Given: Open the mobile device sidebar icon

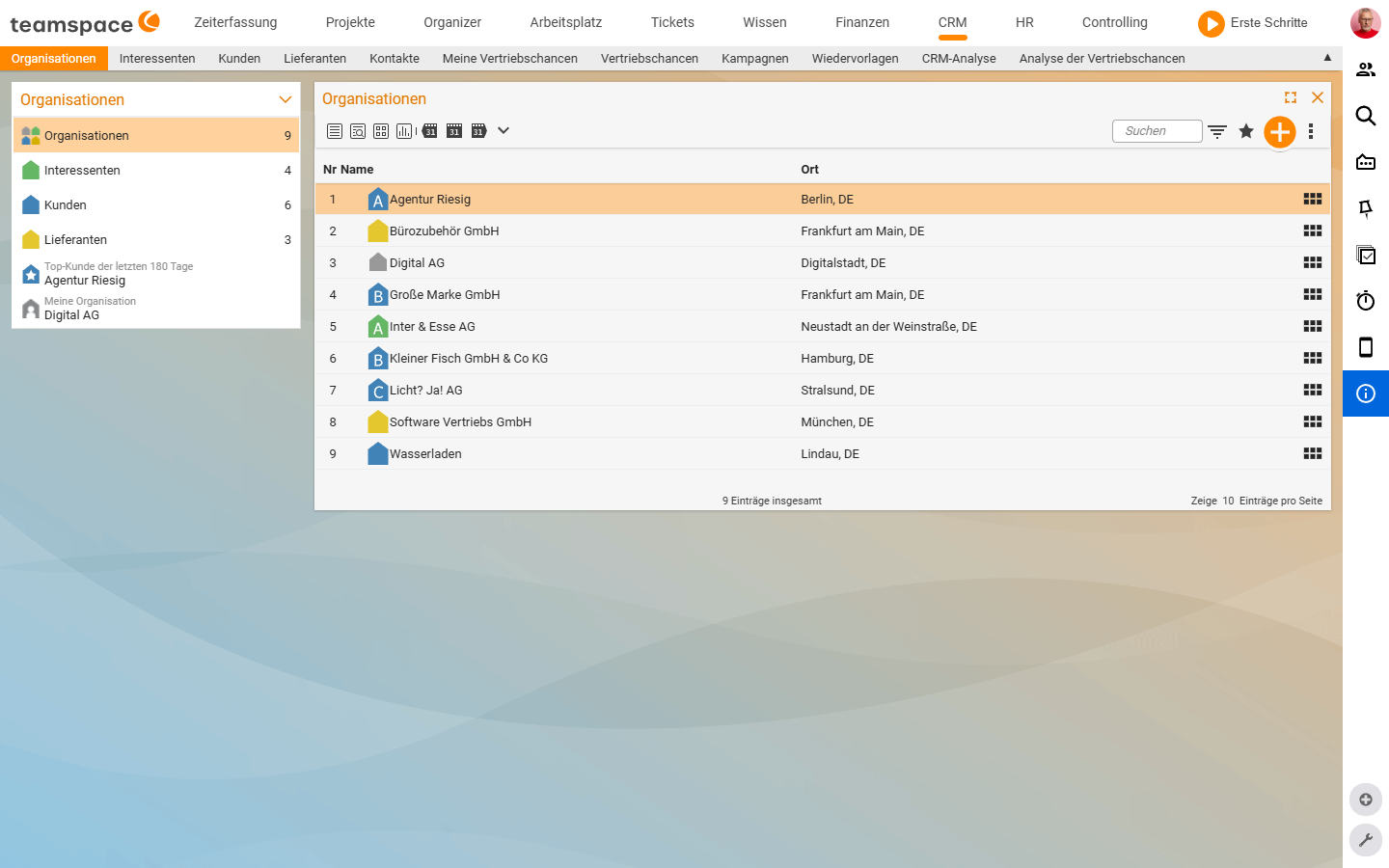Looking at the screenshot, I should [1366, 347].
